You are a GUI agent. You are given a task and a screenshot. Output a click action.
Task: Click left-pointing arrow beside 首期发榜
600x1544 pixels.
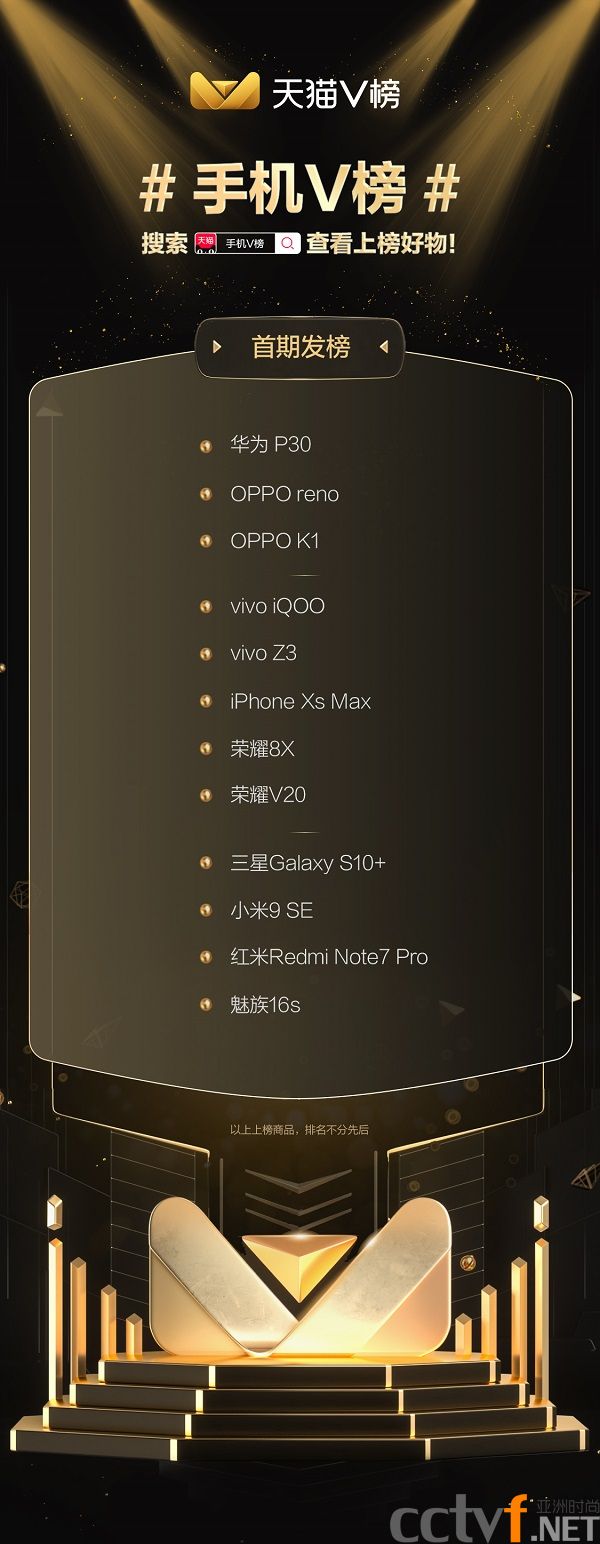[383, 347]
